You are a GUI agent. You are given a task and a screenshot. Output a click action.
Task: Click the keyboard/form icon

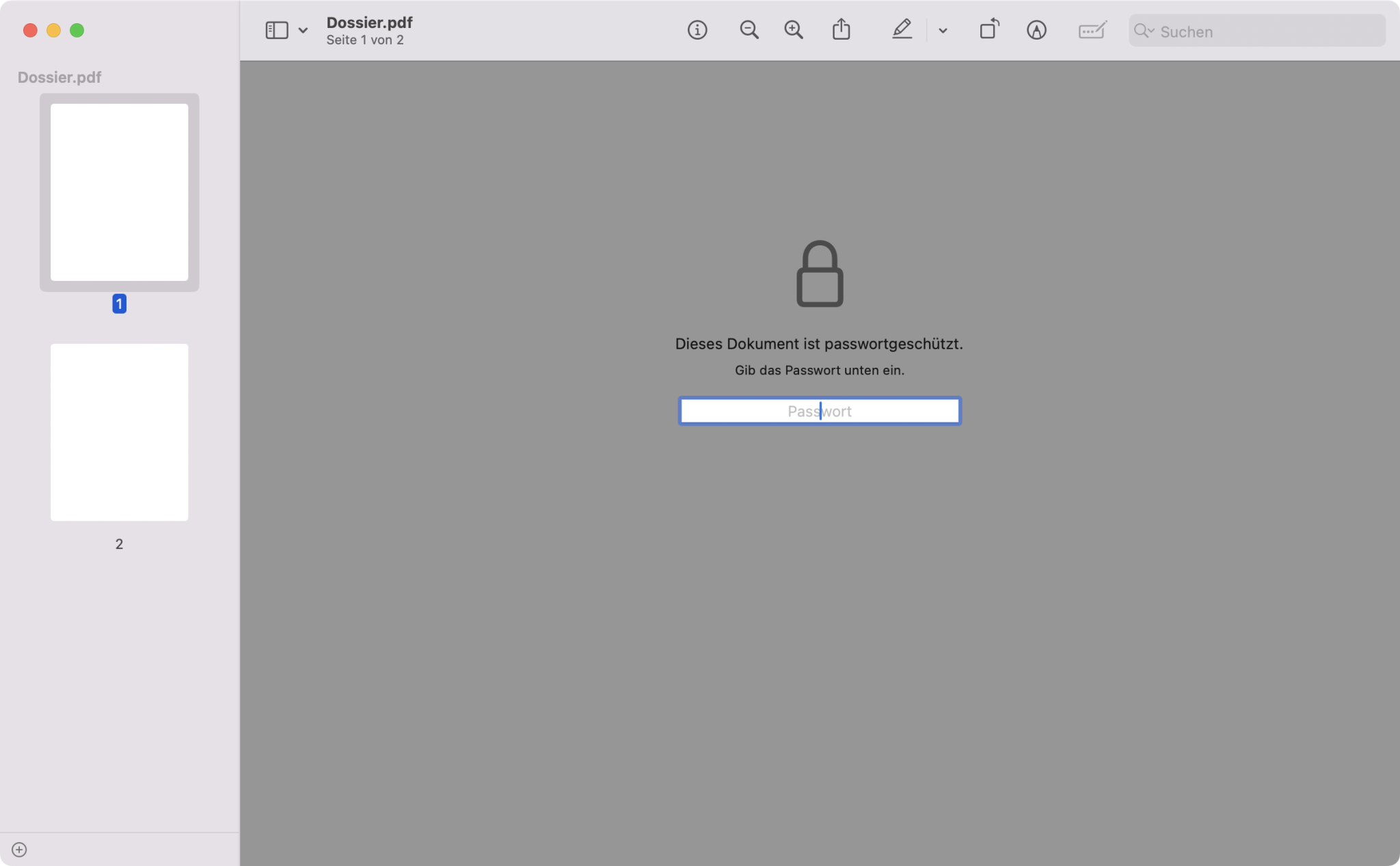(x=1091, y=30)
